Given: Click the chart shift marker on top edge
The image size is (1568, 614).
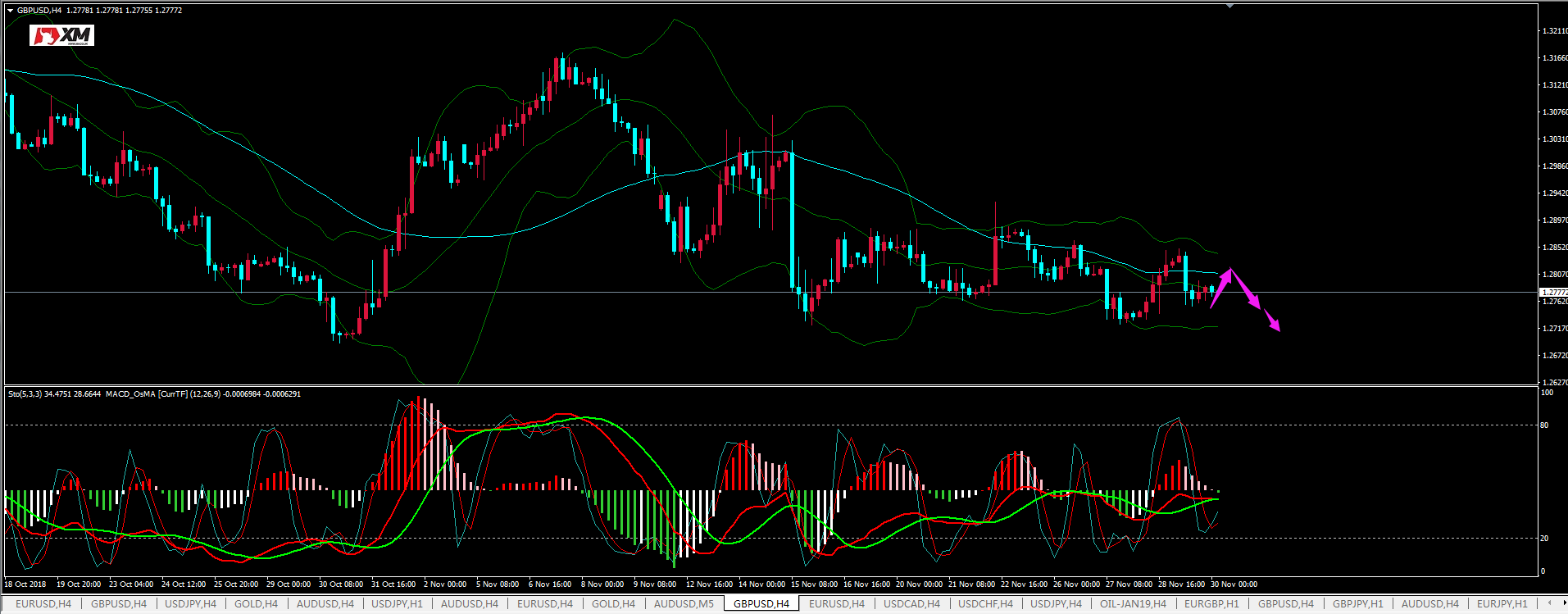Looking at the screenshot, I should (x=1229, y=6).
